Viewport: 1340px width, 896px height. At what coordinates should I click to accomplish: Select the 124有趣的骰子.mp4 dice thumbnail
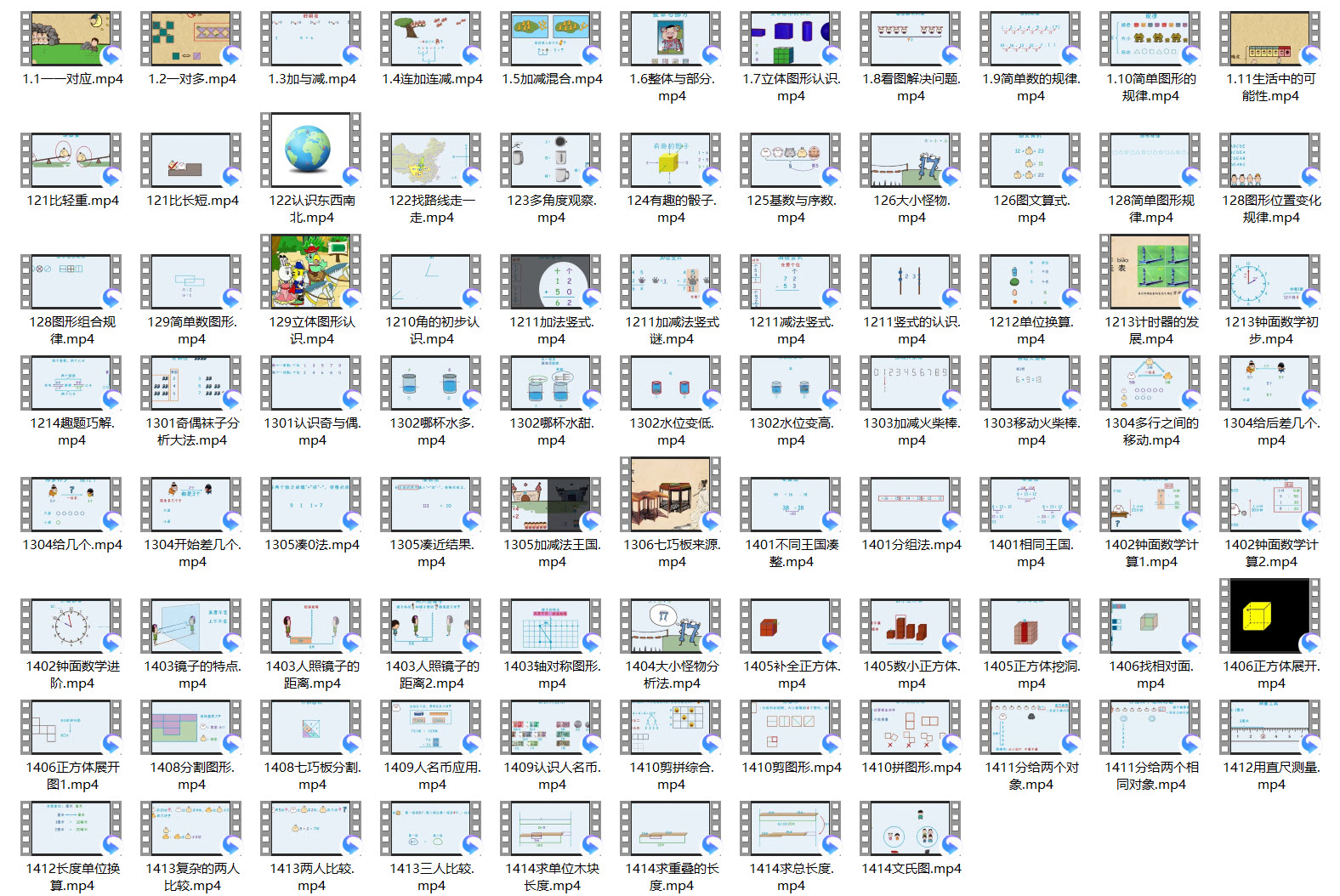[670, 161]
